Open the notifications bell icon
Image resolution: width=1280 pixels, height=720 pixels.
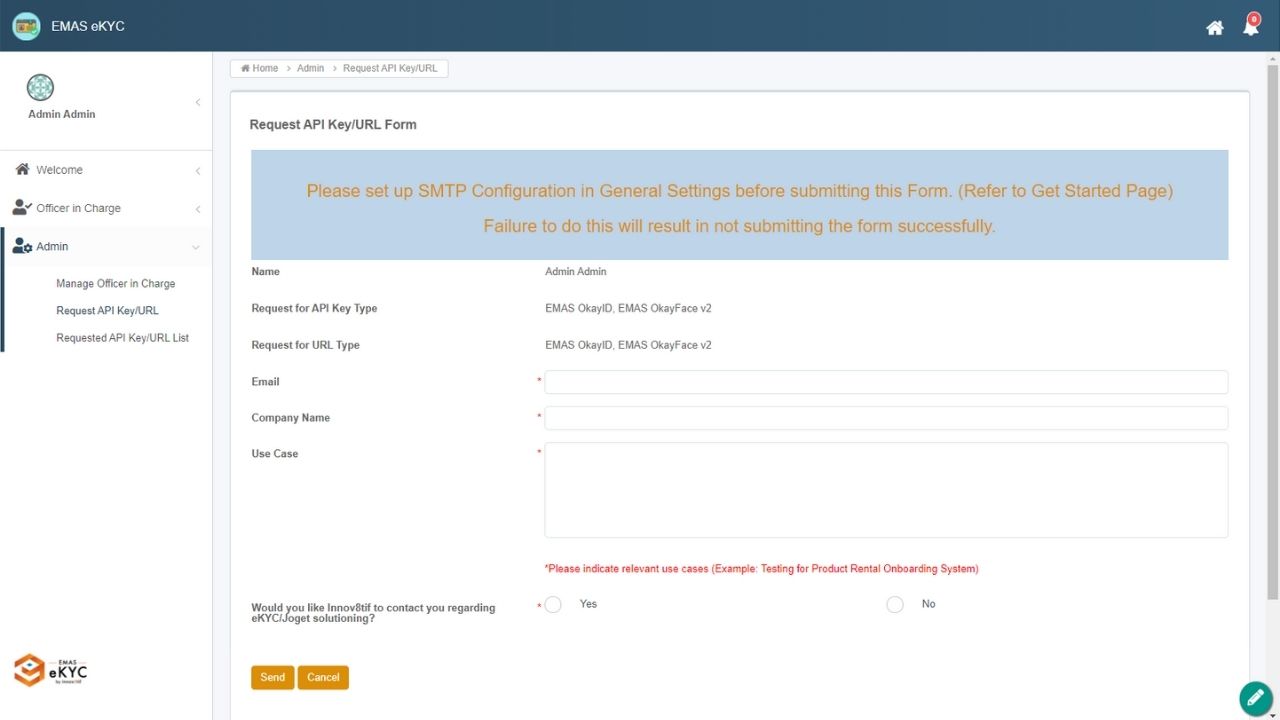pos(1251,27)
